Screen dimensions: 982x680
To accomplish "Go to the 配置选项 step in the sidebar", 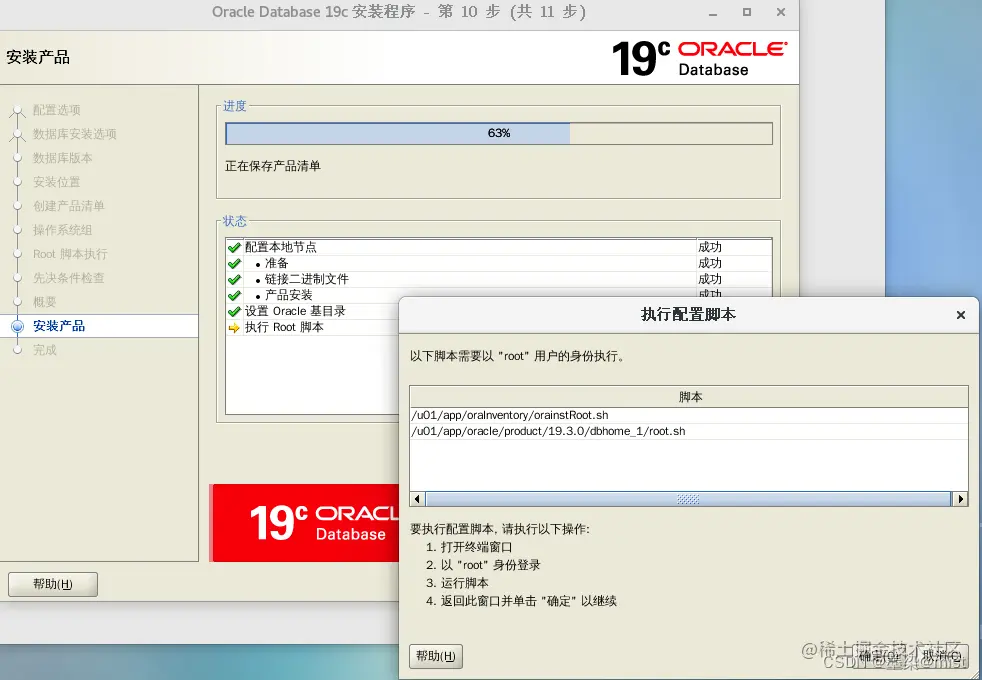I will pos(56,110).
